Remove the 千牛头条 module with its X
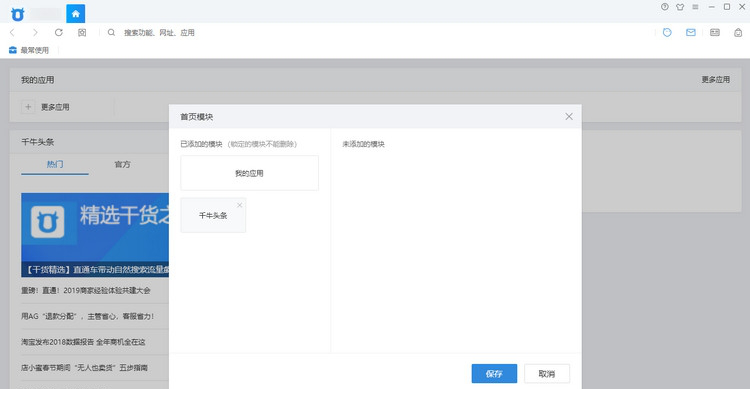750x404 pixels. click(x=240, y=205)
